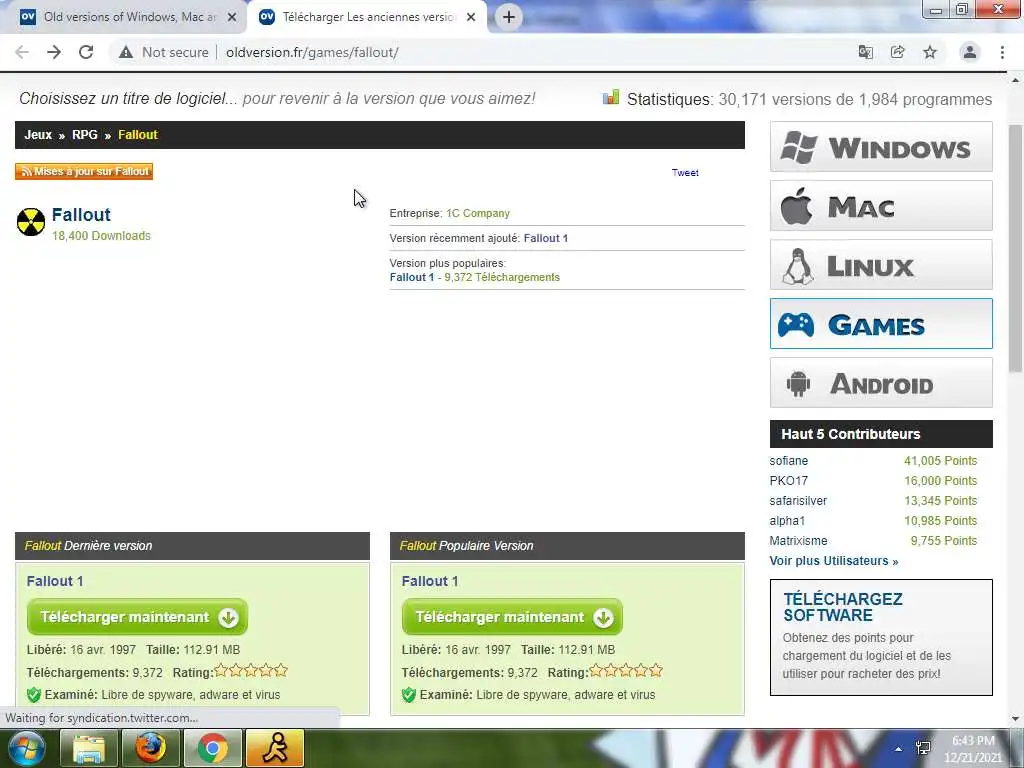Switch to 'Old versions of Windows' tab
This screenshot has height=768, width=1024.
123,17
